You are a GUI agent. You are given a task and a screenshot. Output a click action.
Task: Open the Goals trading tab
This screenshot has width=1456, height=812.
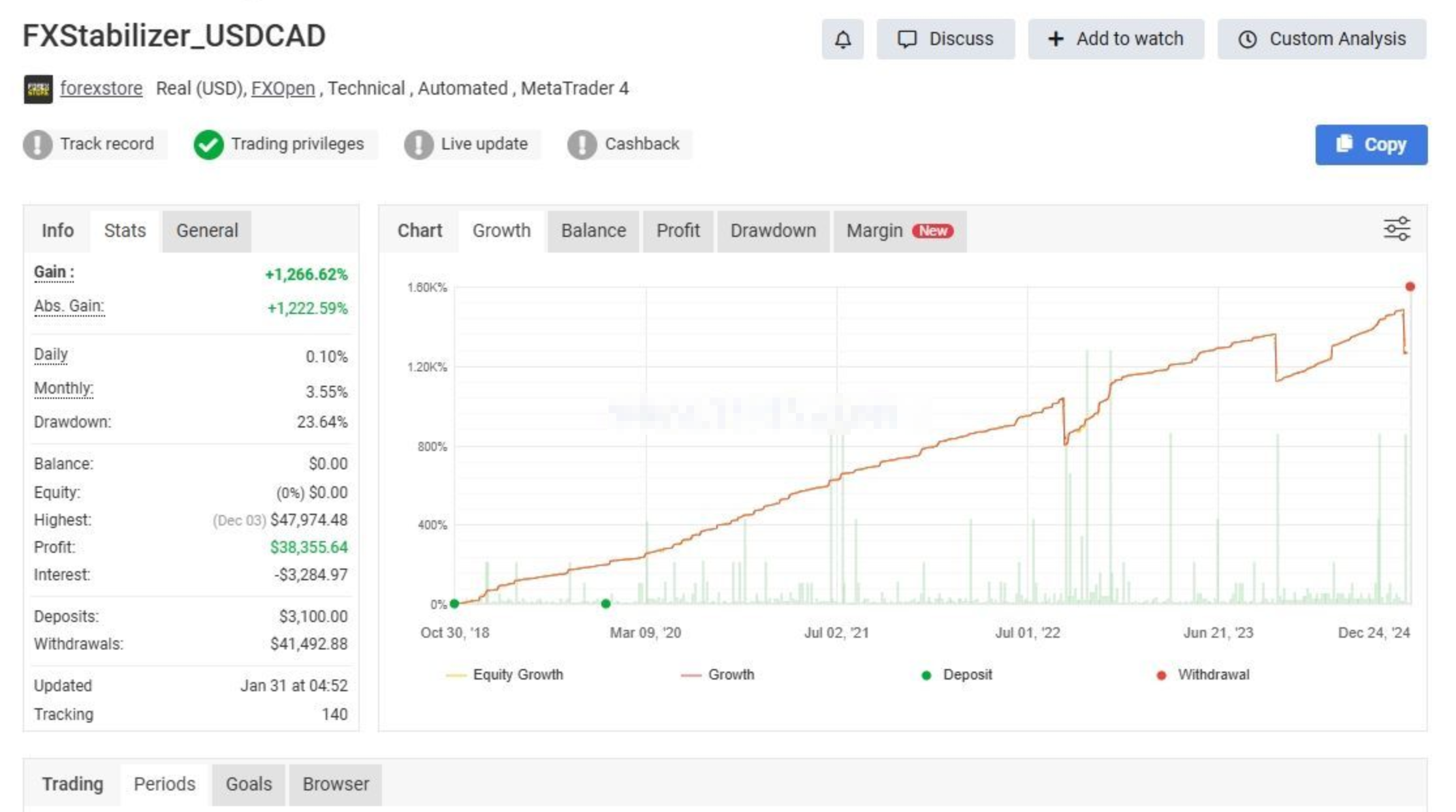click(x=248, y=783)
